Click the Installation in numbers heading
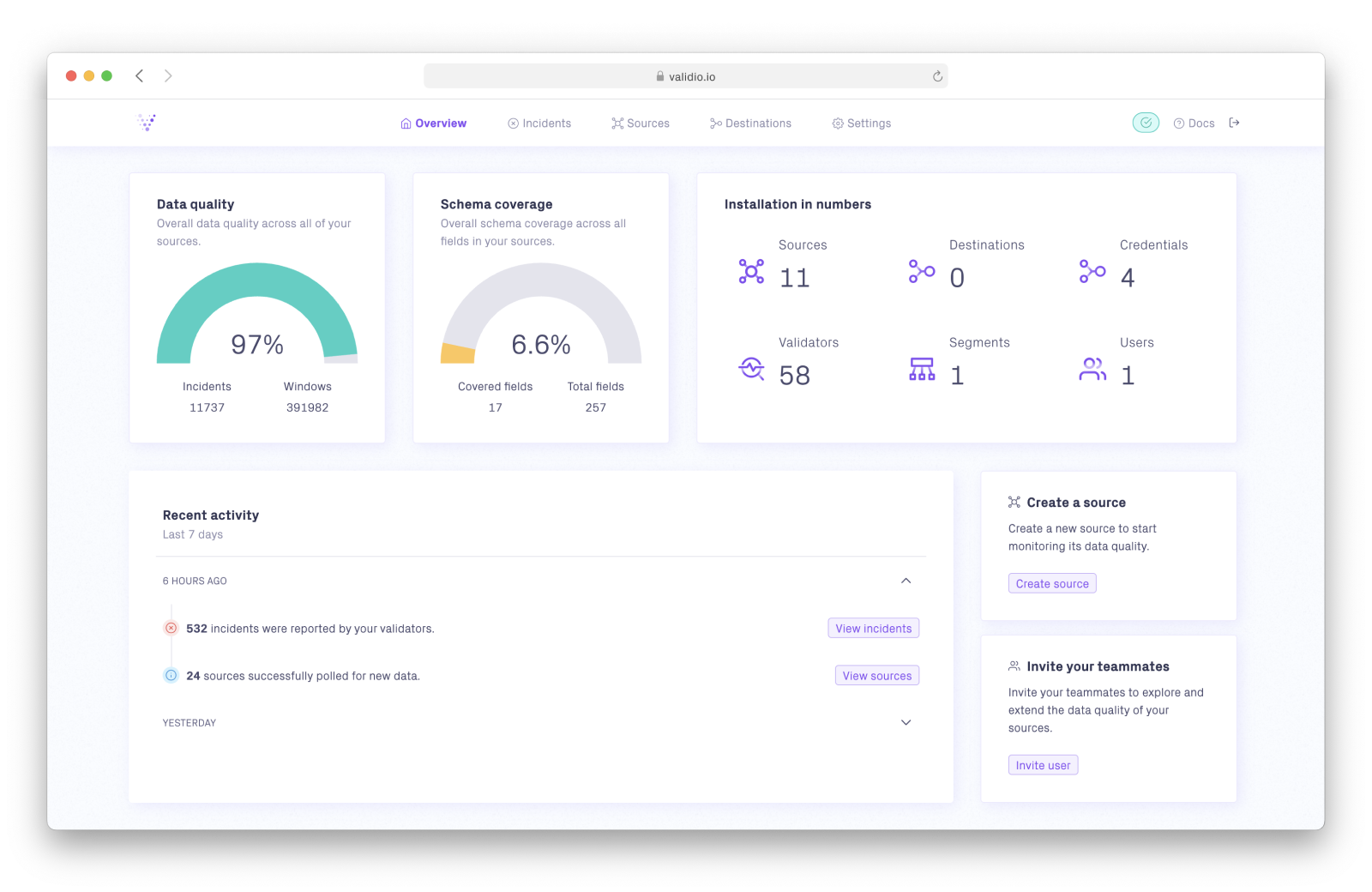Viewport: 1372px width, 892px height. (x=797, y=204)
